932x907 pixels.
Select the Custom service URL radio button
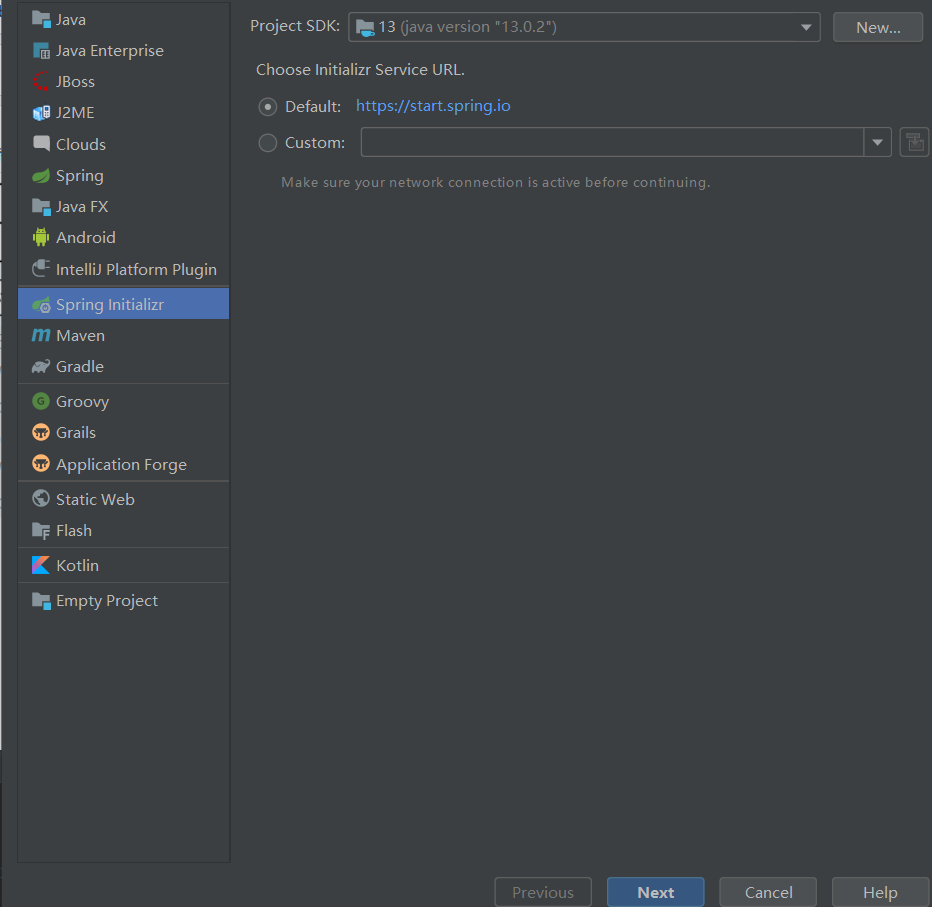tap(267, 143)
